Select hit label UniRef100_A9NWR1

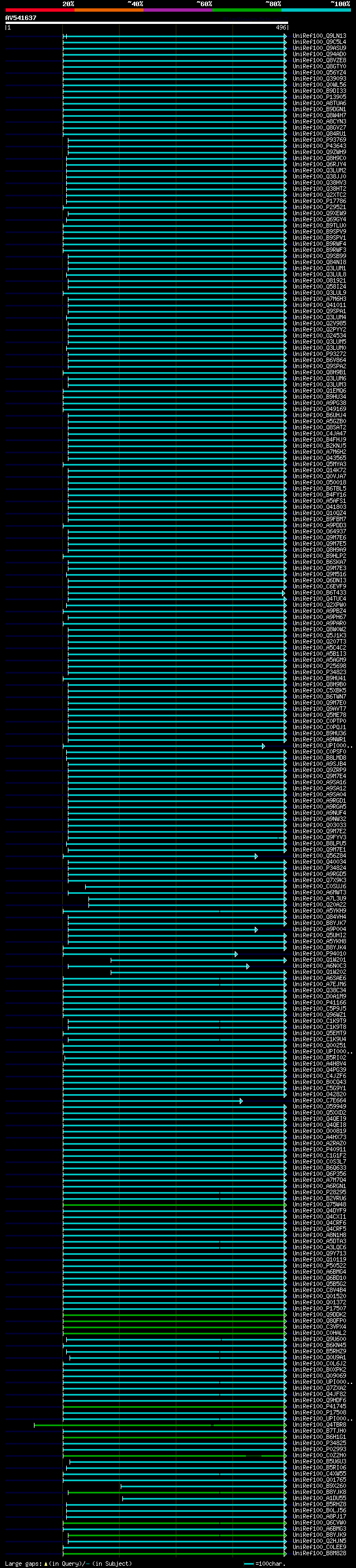pos(319,740)
